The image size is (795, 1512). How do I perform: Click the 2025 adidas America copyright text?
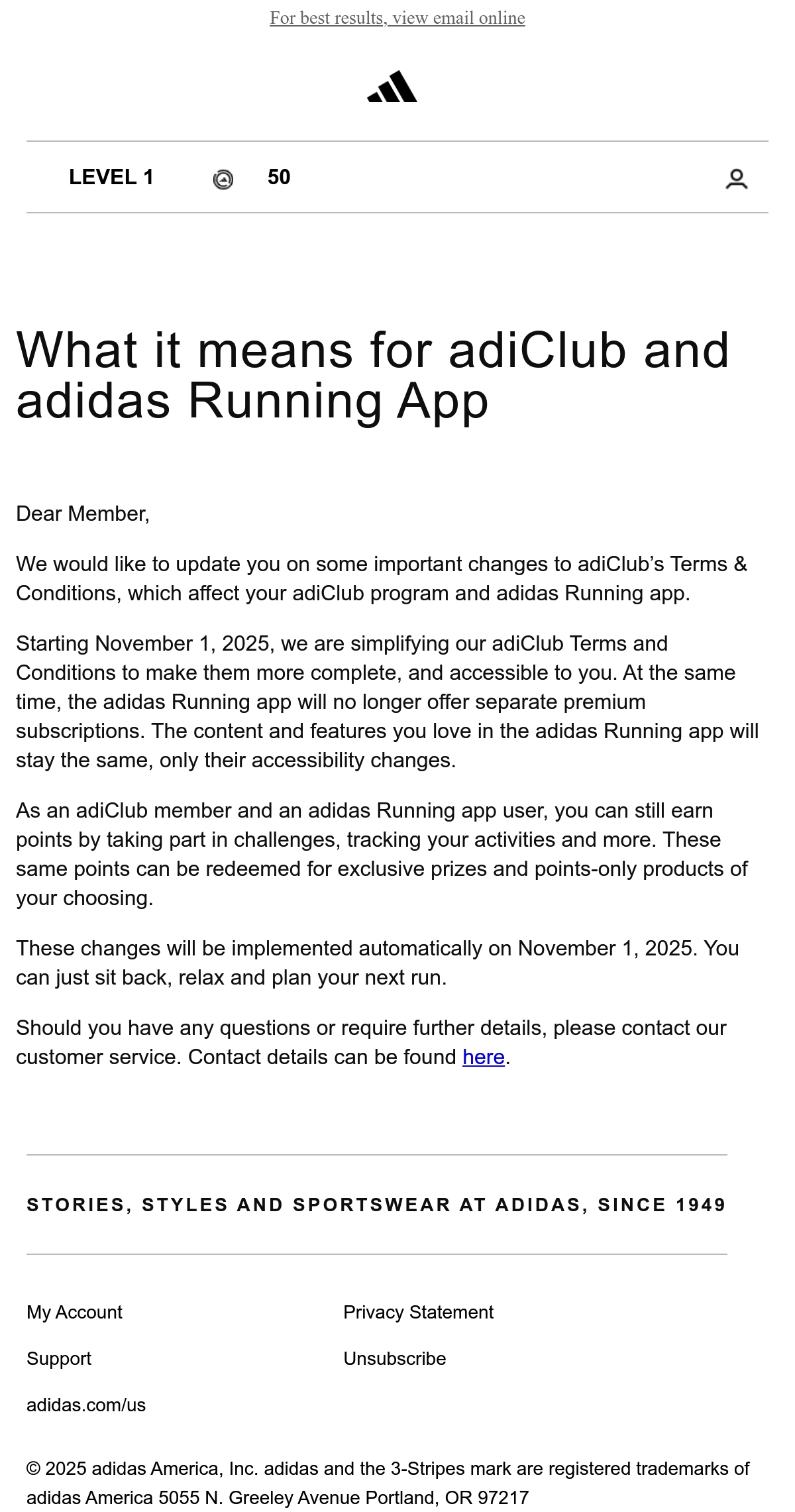(388, 1483)
